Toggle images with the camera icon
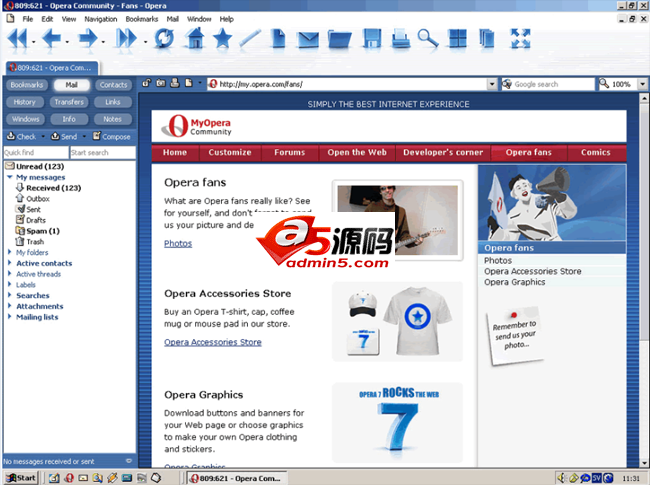Screen dimensions: 650x485 (161, 83)
